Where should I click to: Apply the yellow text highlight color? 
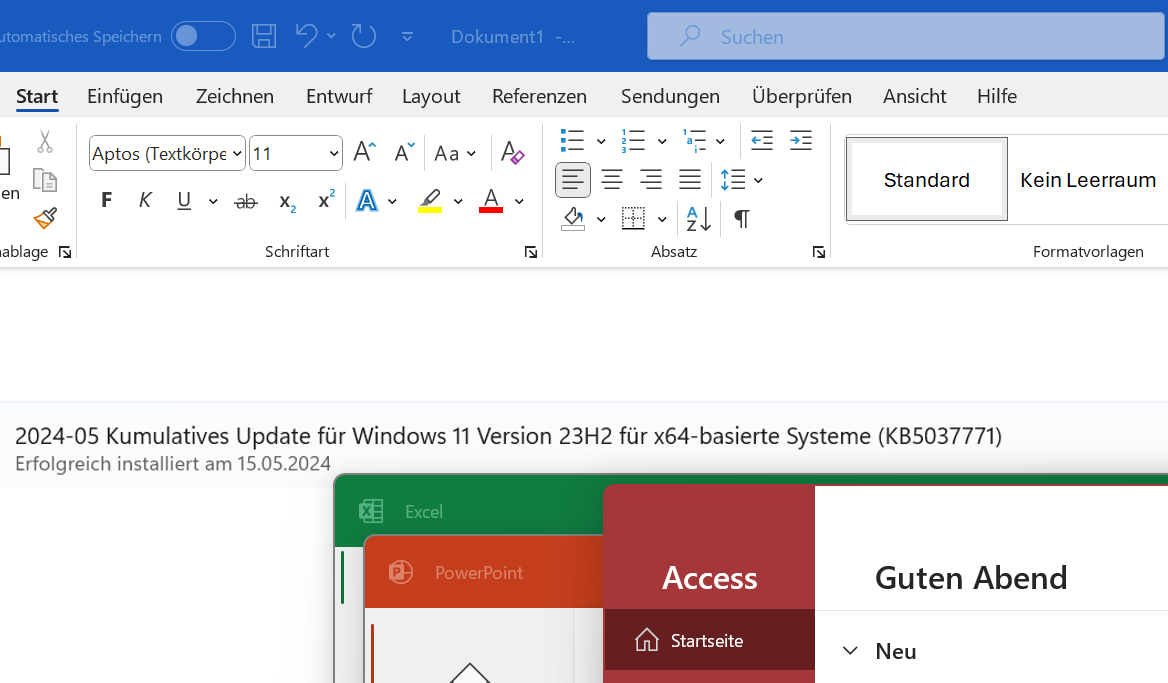[430, 200]
